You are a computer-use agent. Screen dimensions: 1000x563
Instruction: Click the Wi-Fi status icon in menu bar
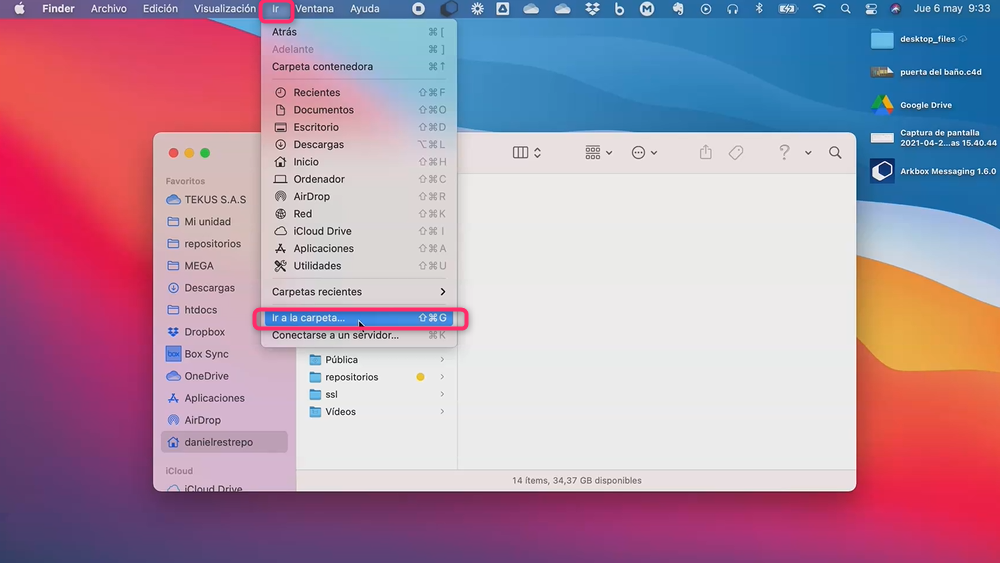click(820, 9)
